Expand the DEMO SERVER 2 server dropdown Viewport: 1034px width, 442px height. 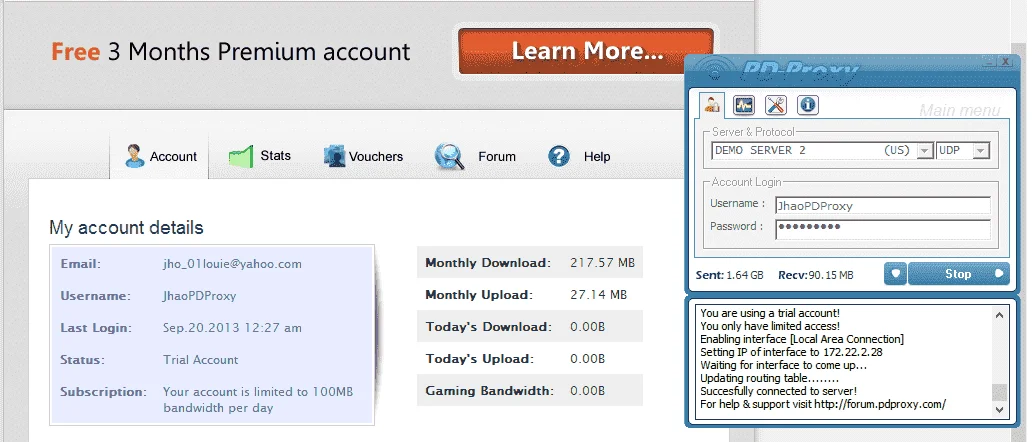tap(925, 151)
